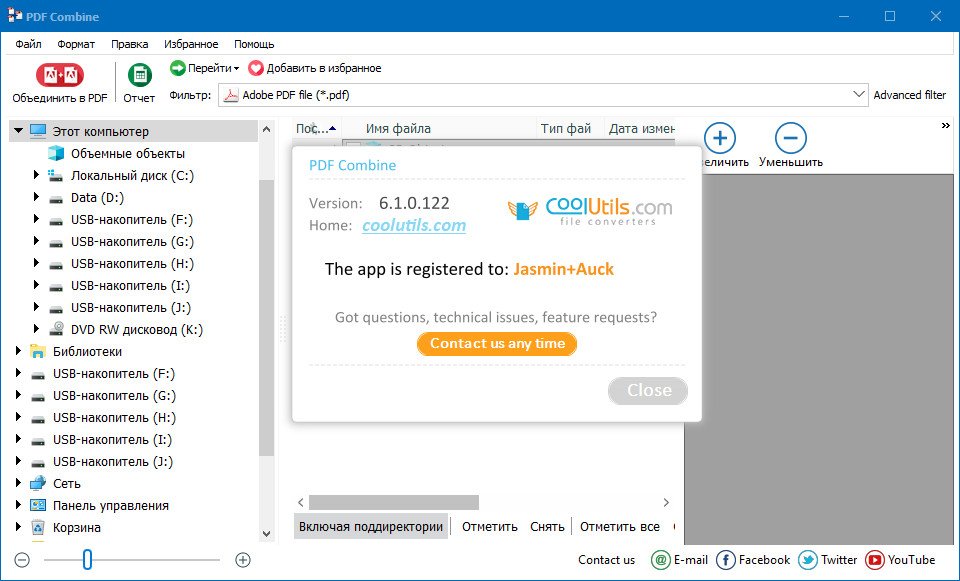The image size is (960, 581).
Task: Click the Отметить button
Action: [490, 527]
